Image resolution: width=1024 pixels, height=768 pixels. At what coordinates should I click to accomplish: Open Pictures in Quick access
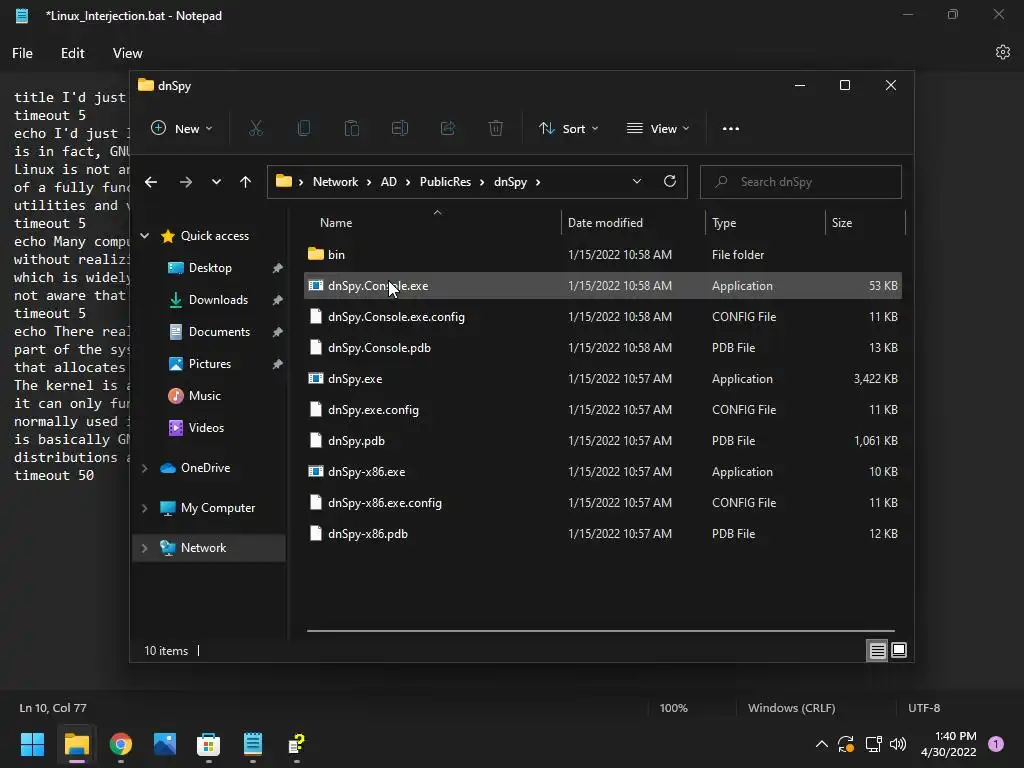coord(210,364)
